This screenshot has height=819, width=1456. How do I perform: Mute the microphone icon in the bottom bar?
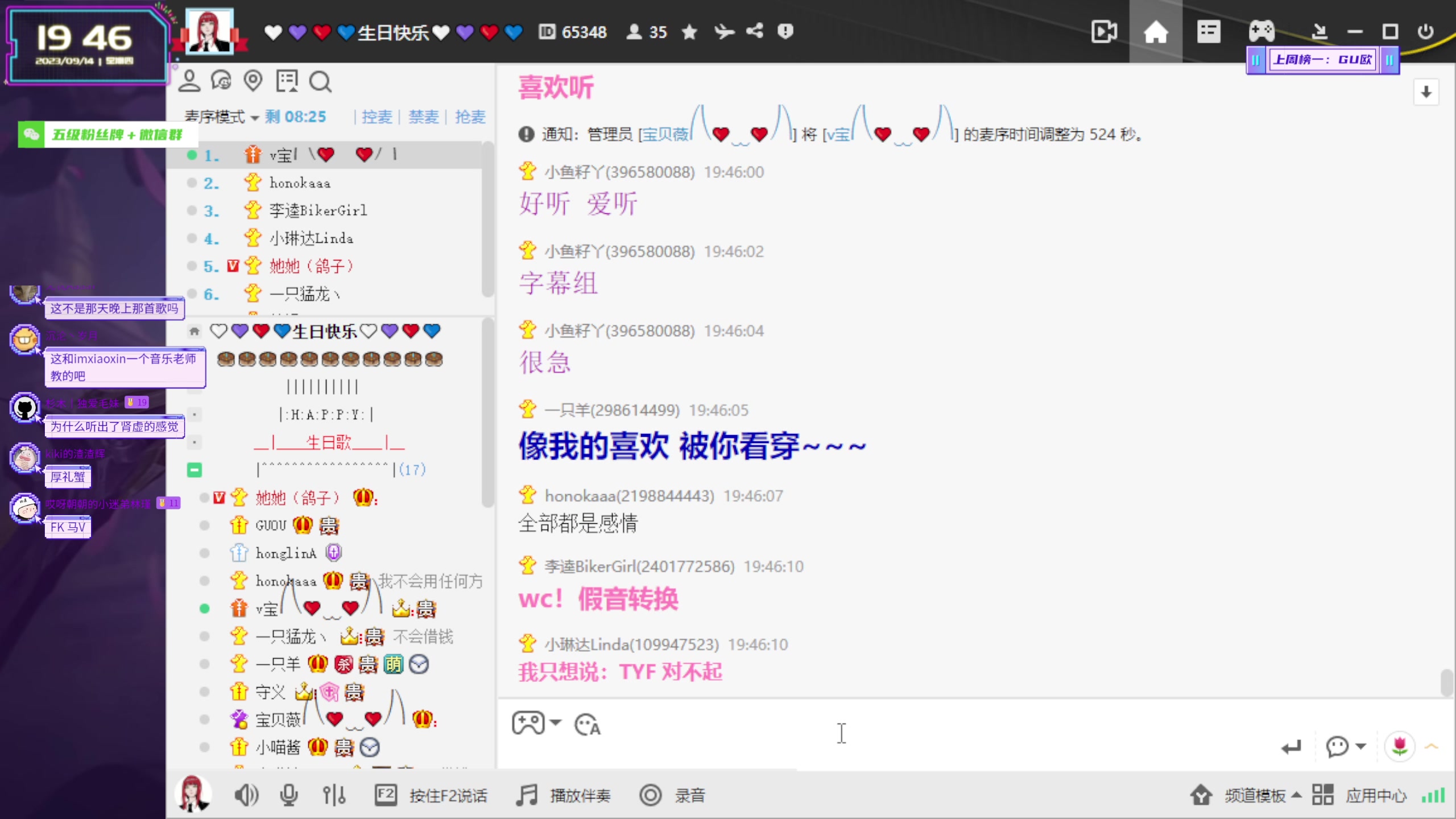click(x=288, y=795)
